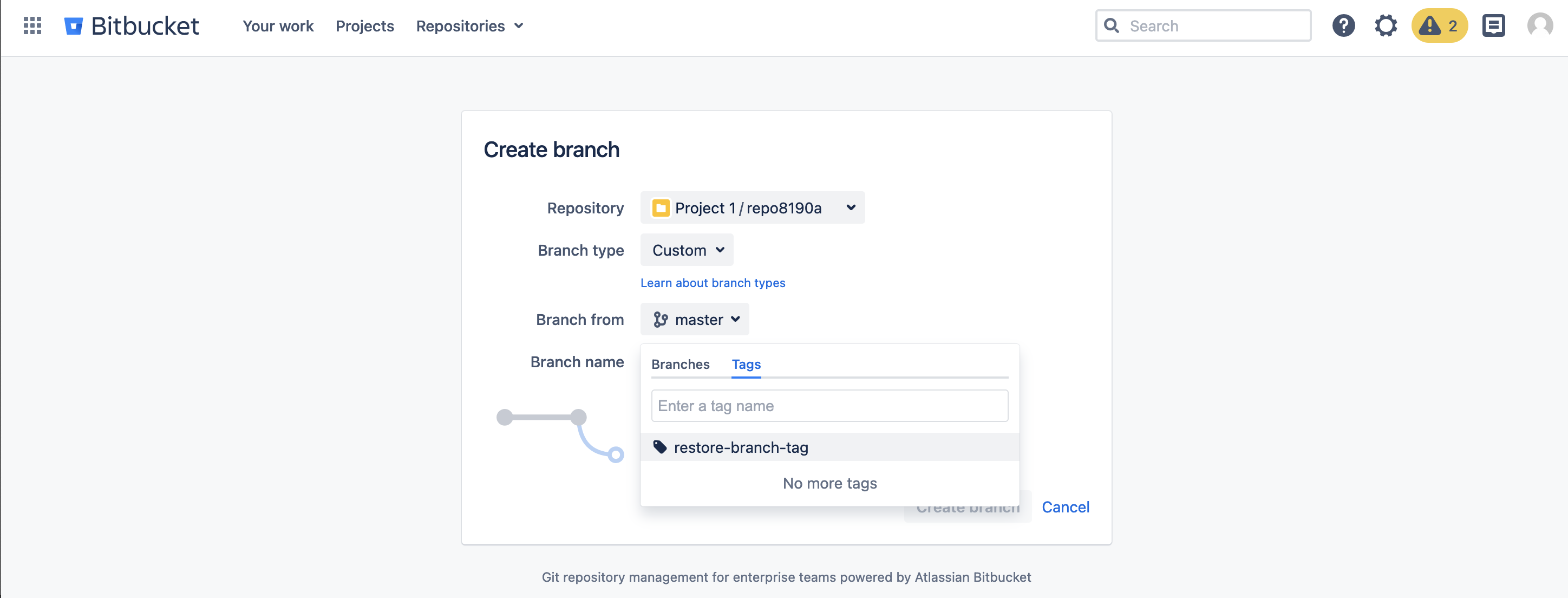Click the Bitbucket logo
1568x598 pixels.
tap(132, 25)
